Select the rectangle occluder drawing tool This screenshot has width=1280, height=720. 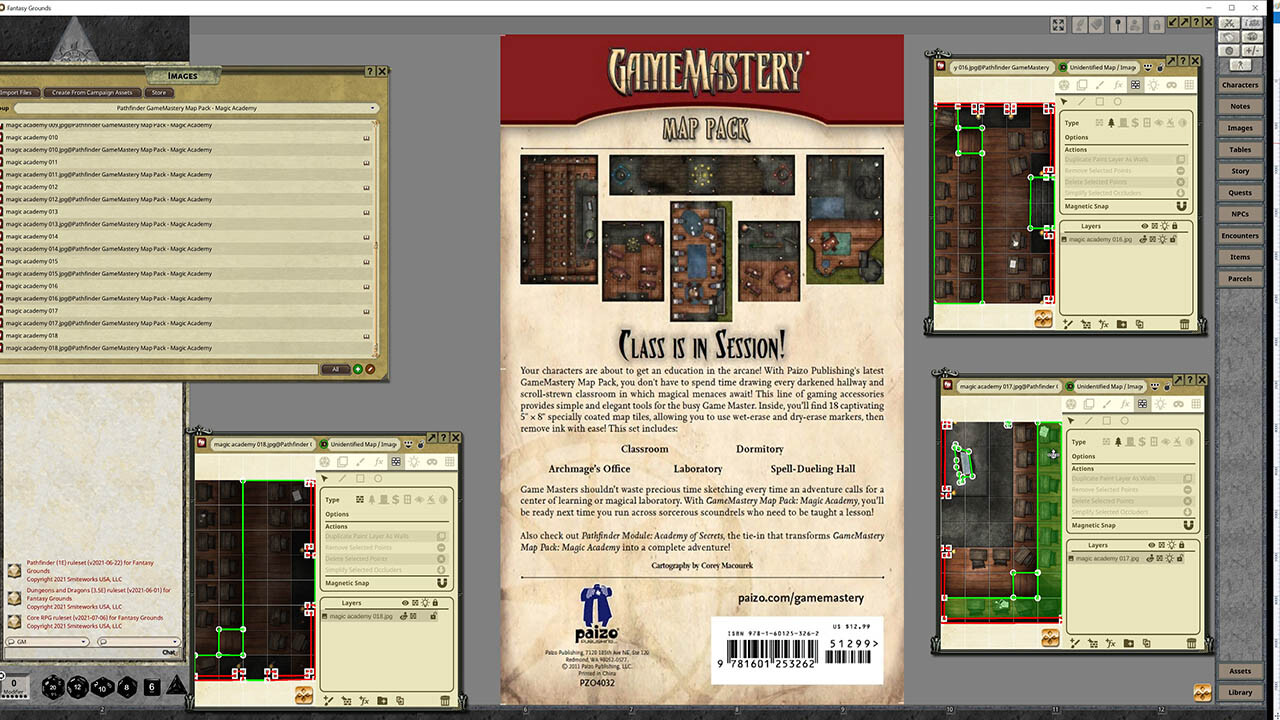point(360,478)
